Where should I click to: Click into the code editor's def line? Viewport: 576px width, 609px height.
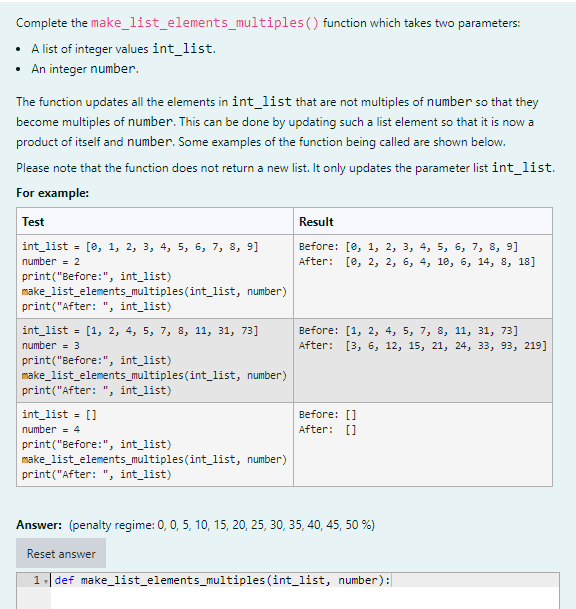[x=222, y=580]
